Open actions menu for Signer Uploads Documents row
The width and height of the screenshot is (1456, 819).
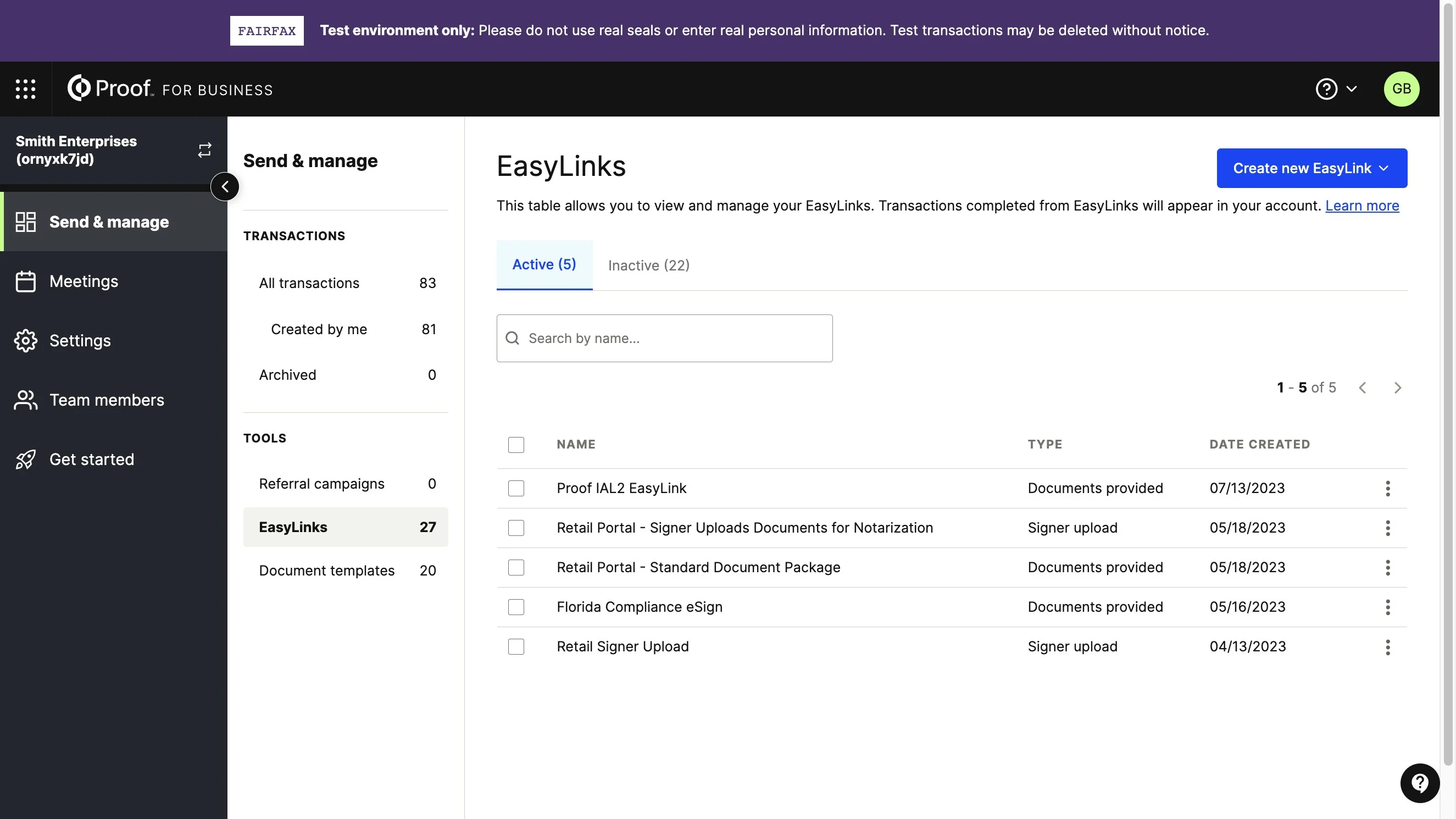click(x=1388, y=528)
